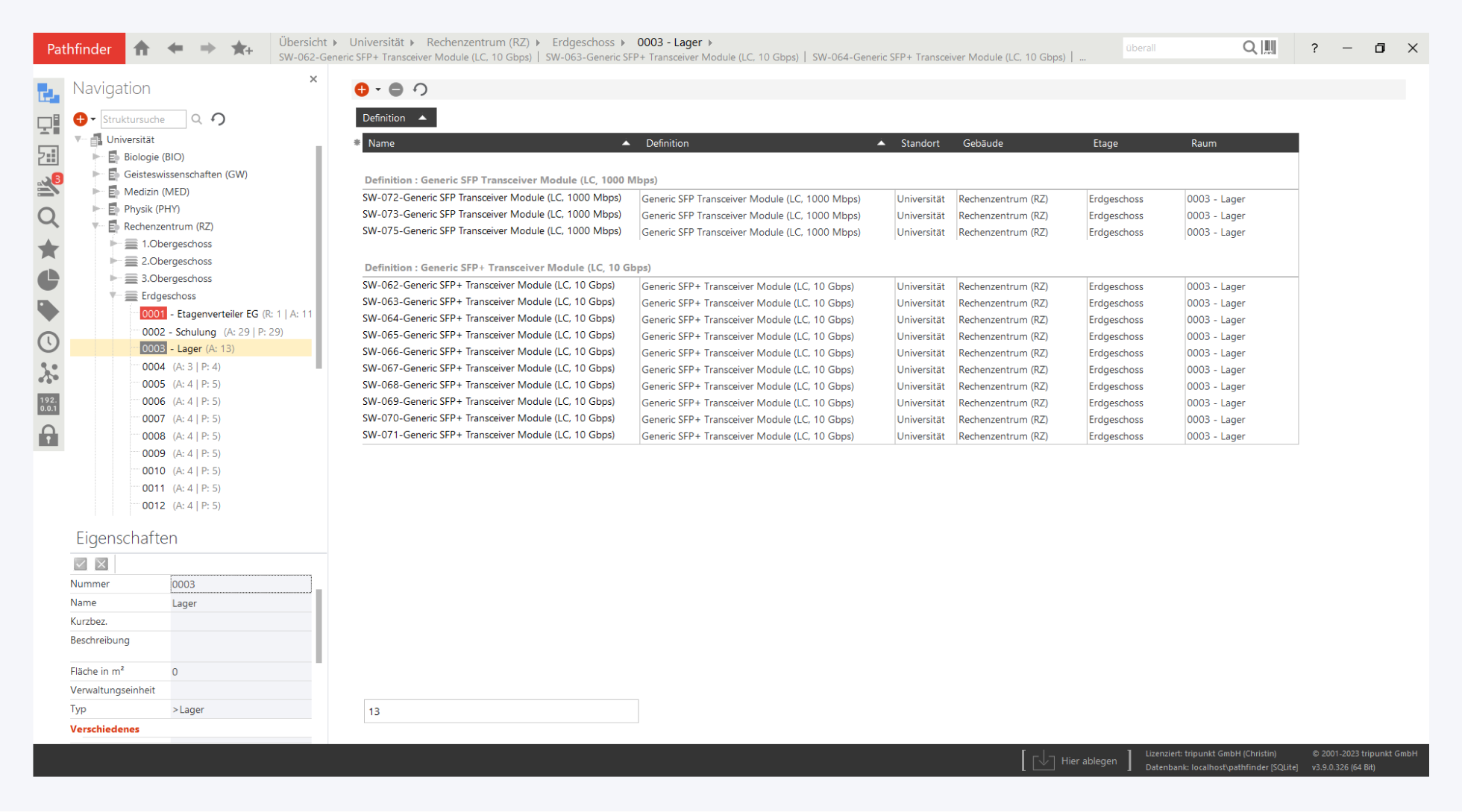
Task: Click the network graph sidebar icon
Action: tap(48, 373)
